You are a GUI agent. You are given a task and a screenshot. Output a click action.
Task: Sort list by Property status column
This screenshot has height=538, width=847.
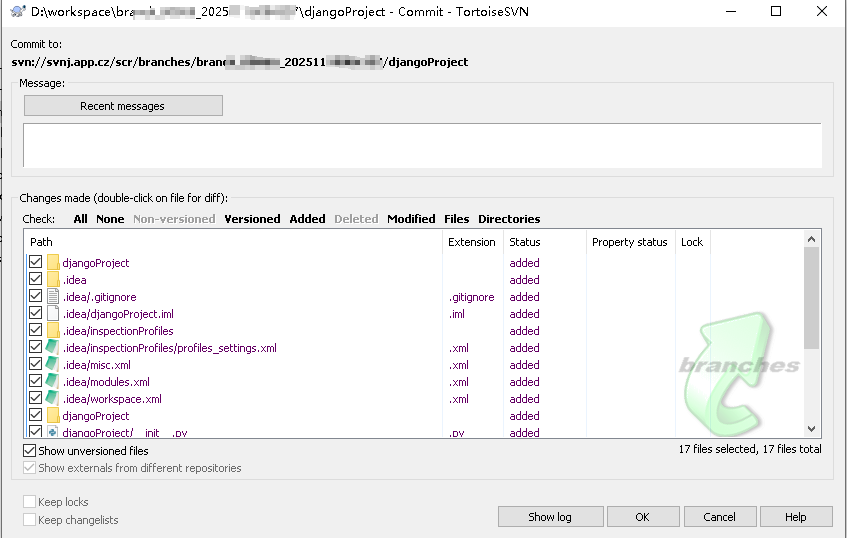coord(630,242)
